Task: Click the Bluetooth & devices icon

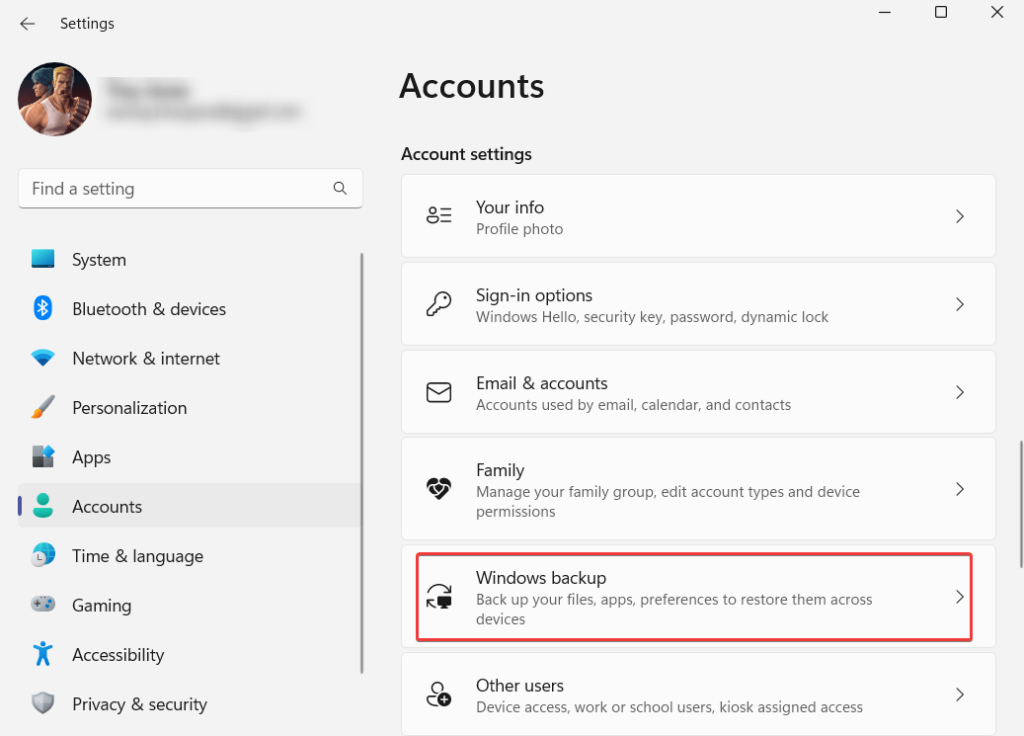Action: coord(42,309)
